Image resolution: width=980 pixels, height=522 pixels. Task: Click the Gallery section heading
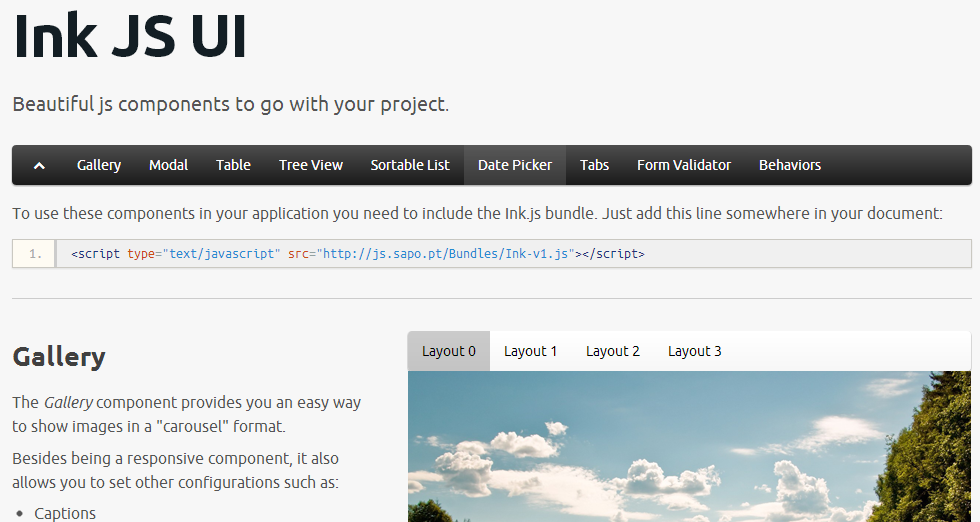click(x=59, y=357)
